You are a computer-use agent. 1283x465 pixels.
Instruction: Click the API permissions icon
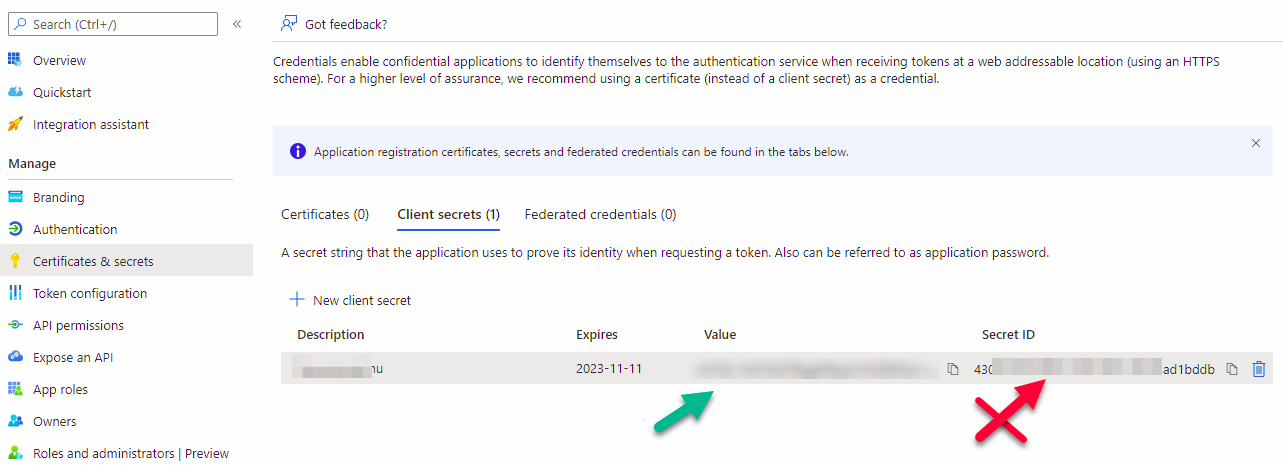coord(15,325)
